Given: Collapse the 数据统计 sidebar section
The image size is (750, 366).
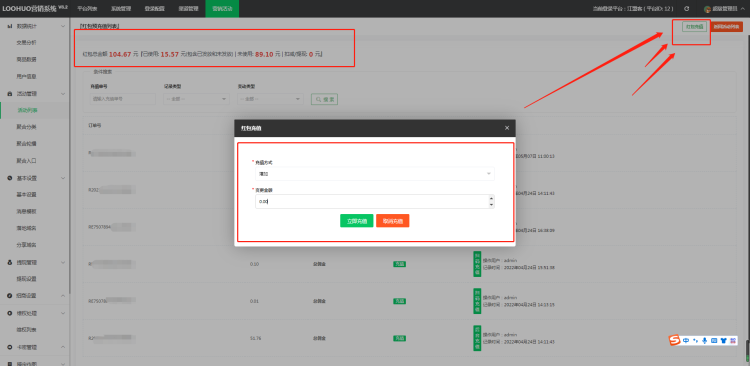Looking at the screenshot, I should (x=63, y=26).
